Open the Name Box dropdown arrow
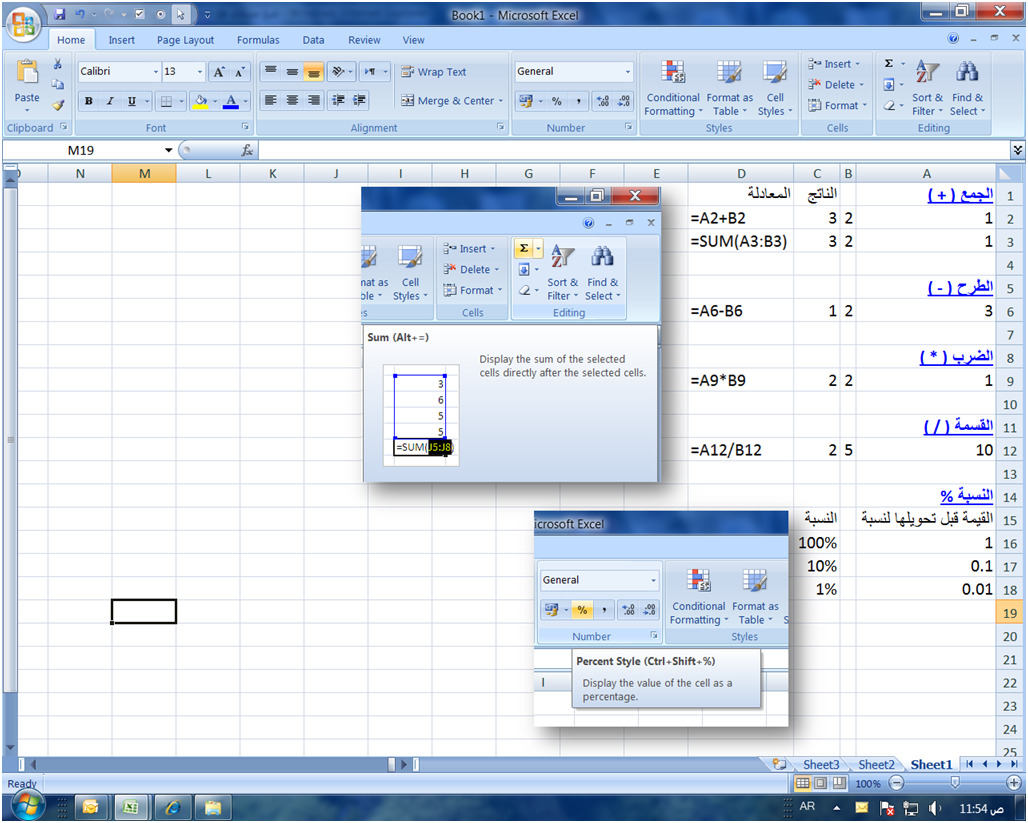 tap(169, 150)
